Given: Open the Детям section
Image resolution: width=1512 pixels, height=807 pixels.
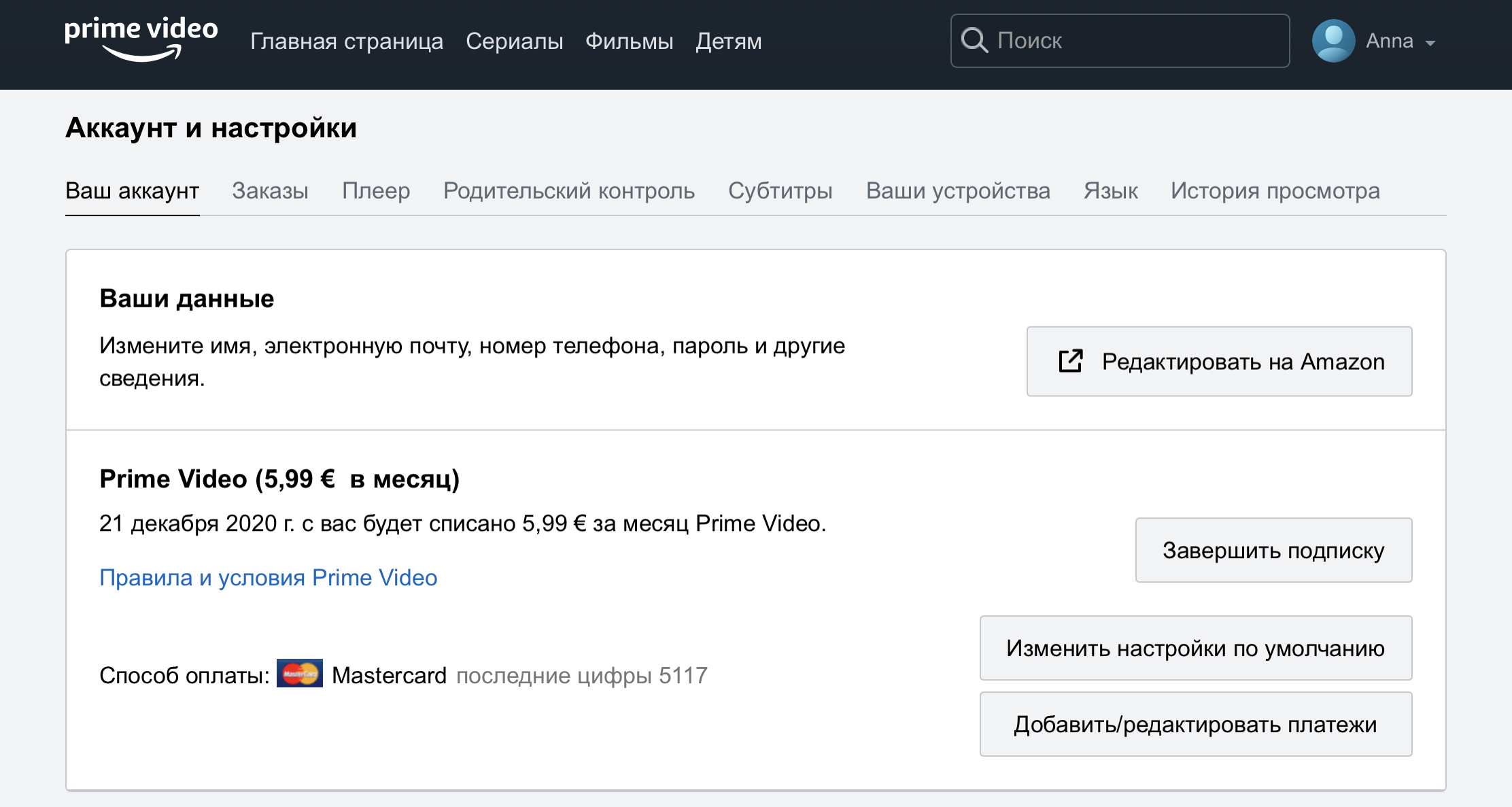Looking at the screenshot, I should pyautogui.click(x=729, y=41).
